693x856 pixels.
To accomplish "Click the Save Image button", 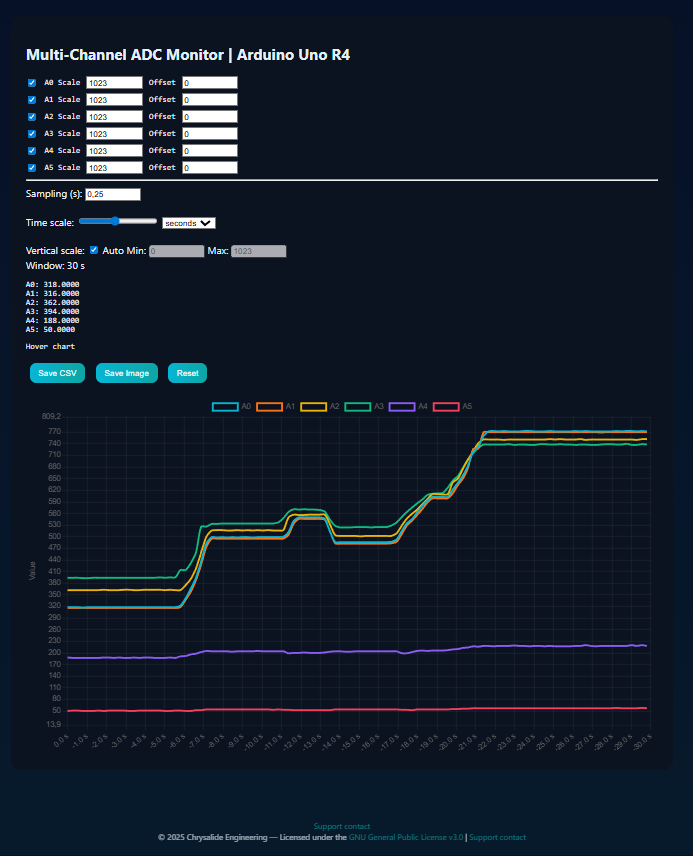I will tap(127, 373).
